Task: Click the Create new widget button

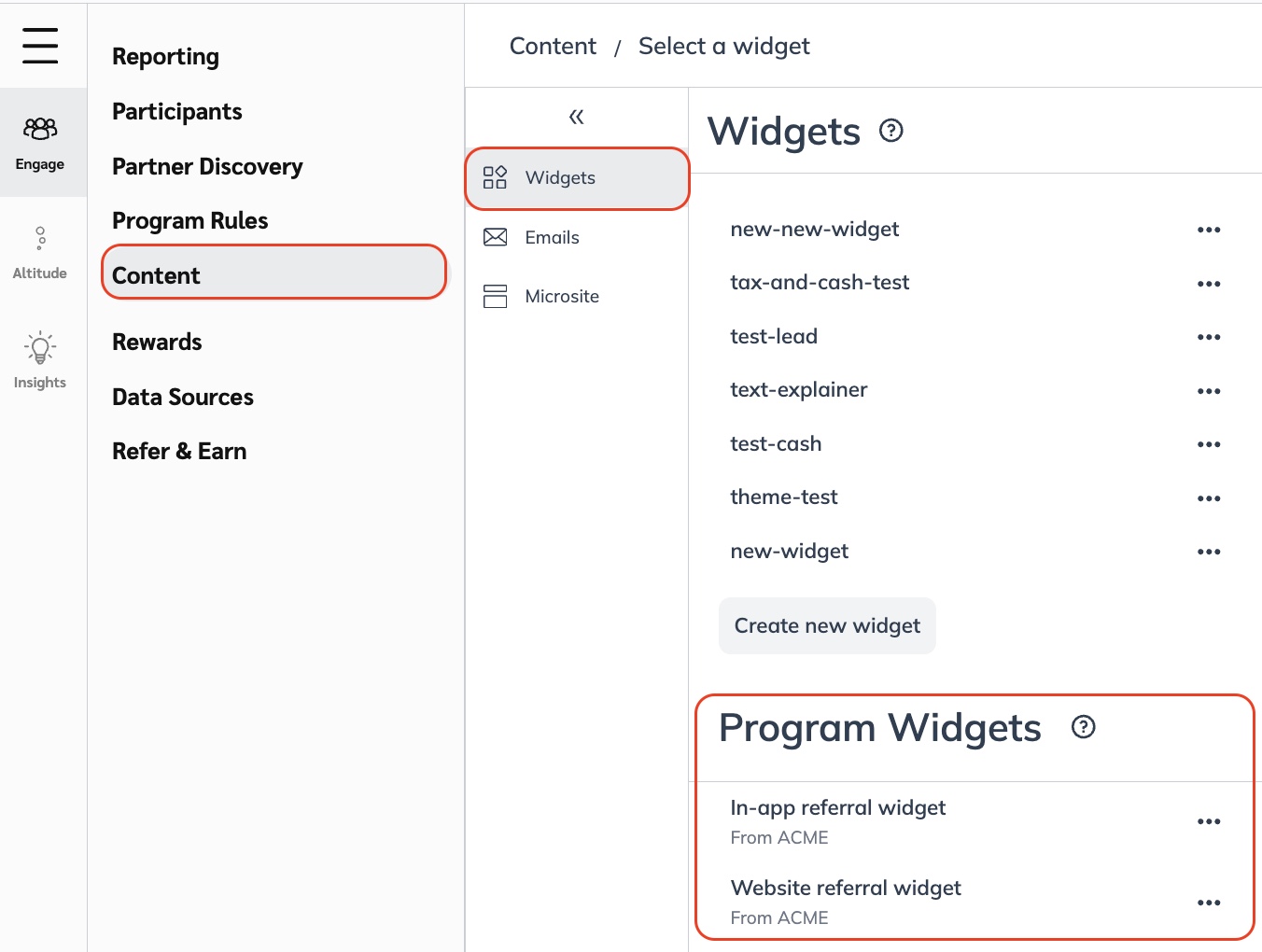Action: pyautogui.click(x=827, y=626)
